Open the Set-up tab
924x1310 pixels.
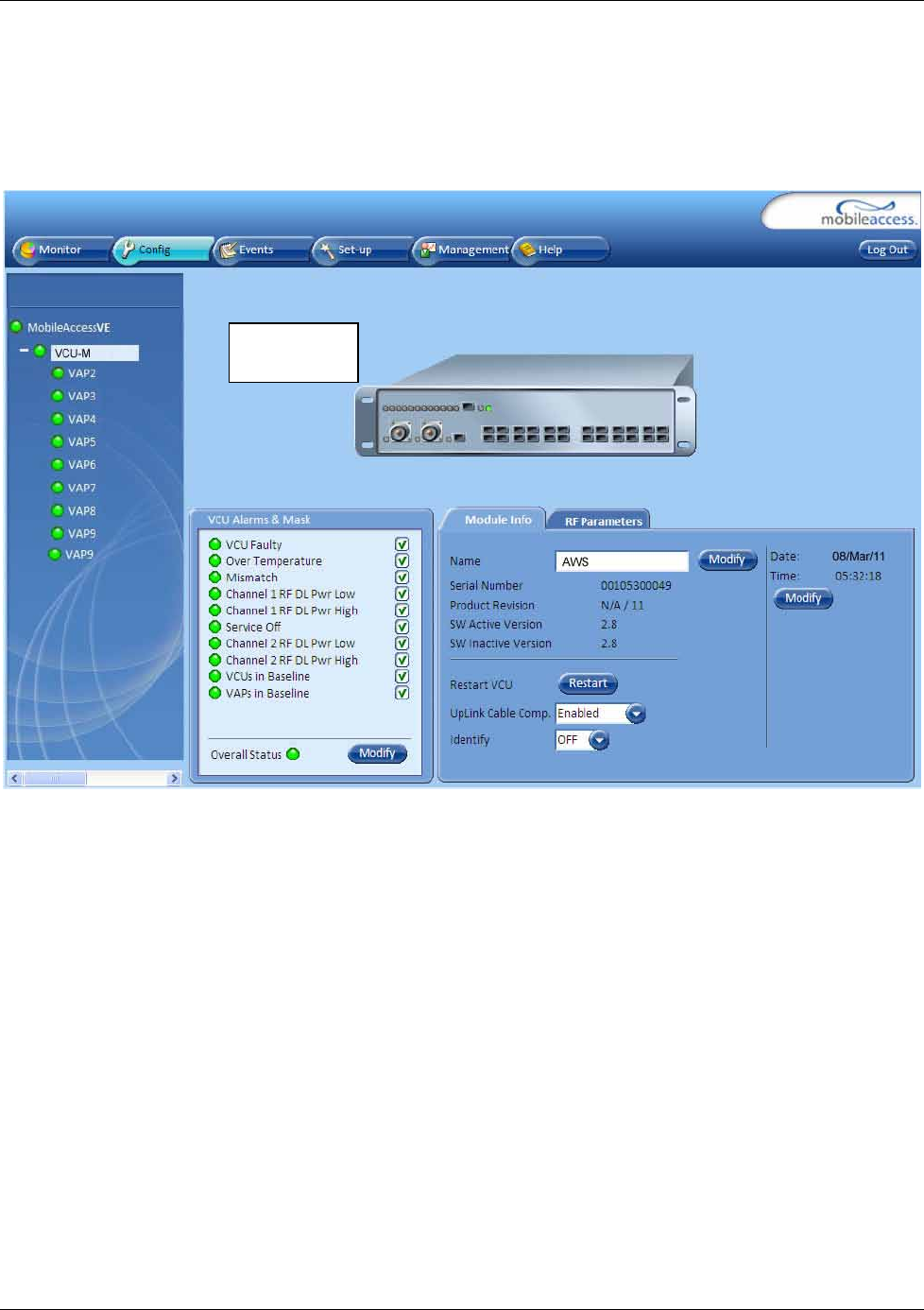pyautogui.click(x=363, y=250)
